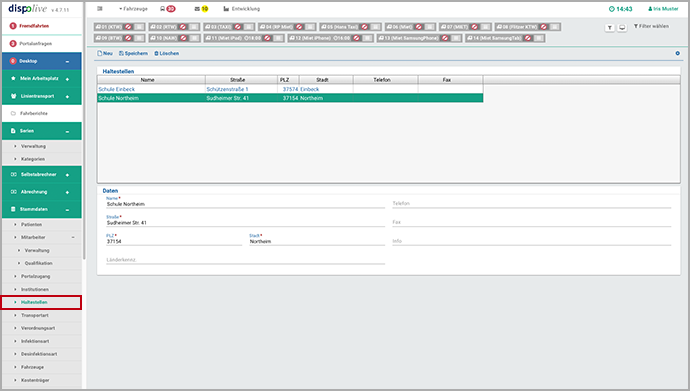Toggle the box next to 09 (BTW)
Image resolution: width=690 pixels, height=391 pixels.
point(139,38)
